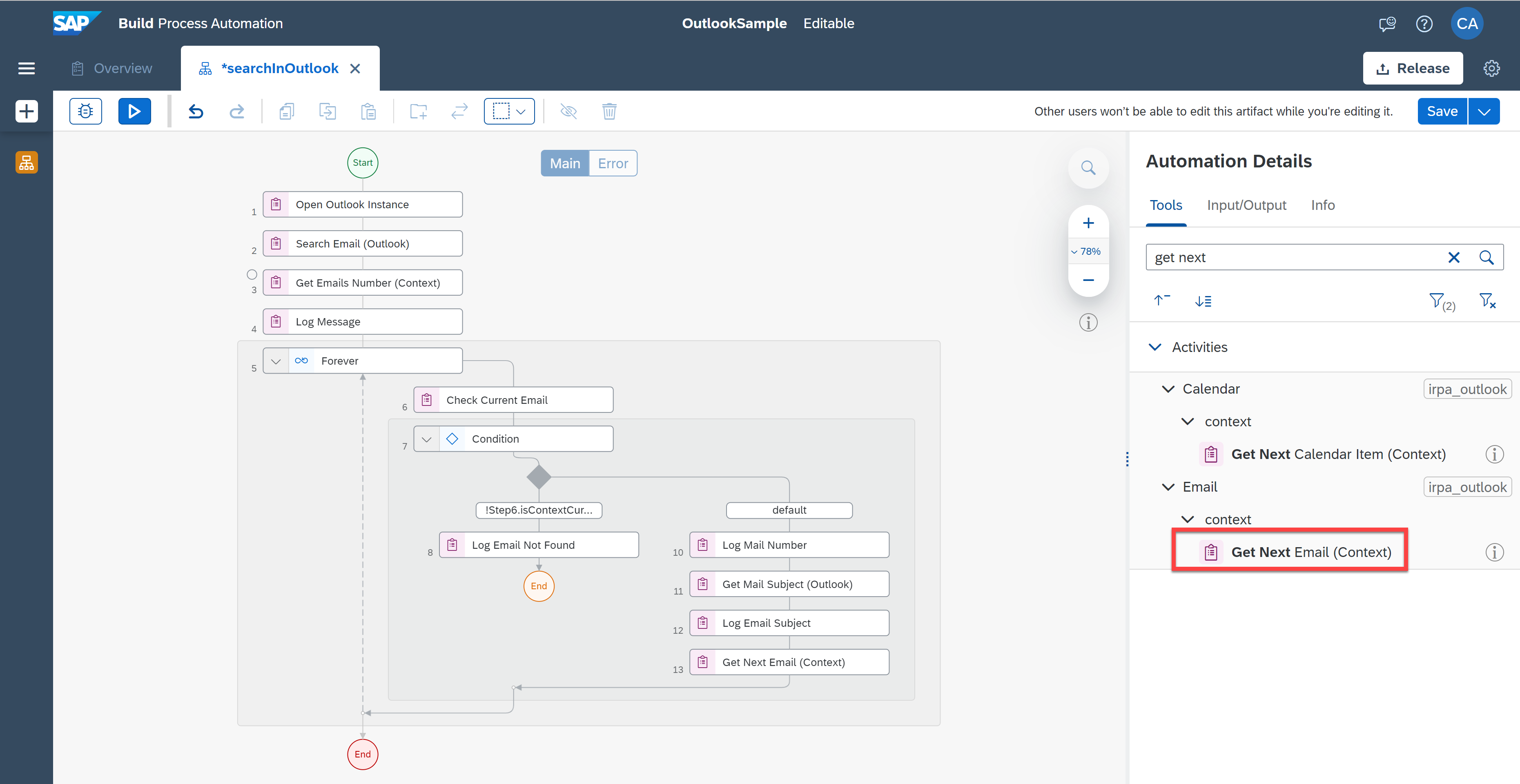The width and height of the screenshot is (1520, 784).
Task: Collapse the Activities section
Action: tap(1155, 347)
